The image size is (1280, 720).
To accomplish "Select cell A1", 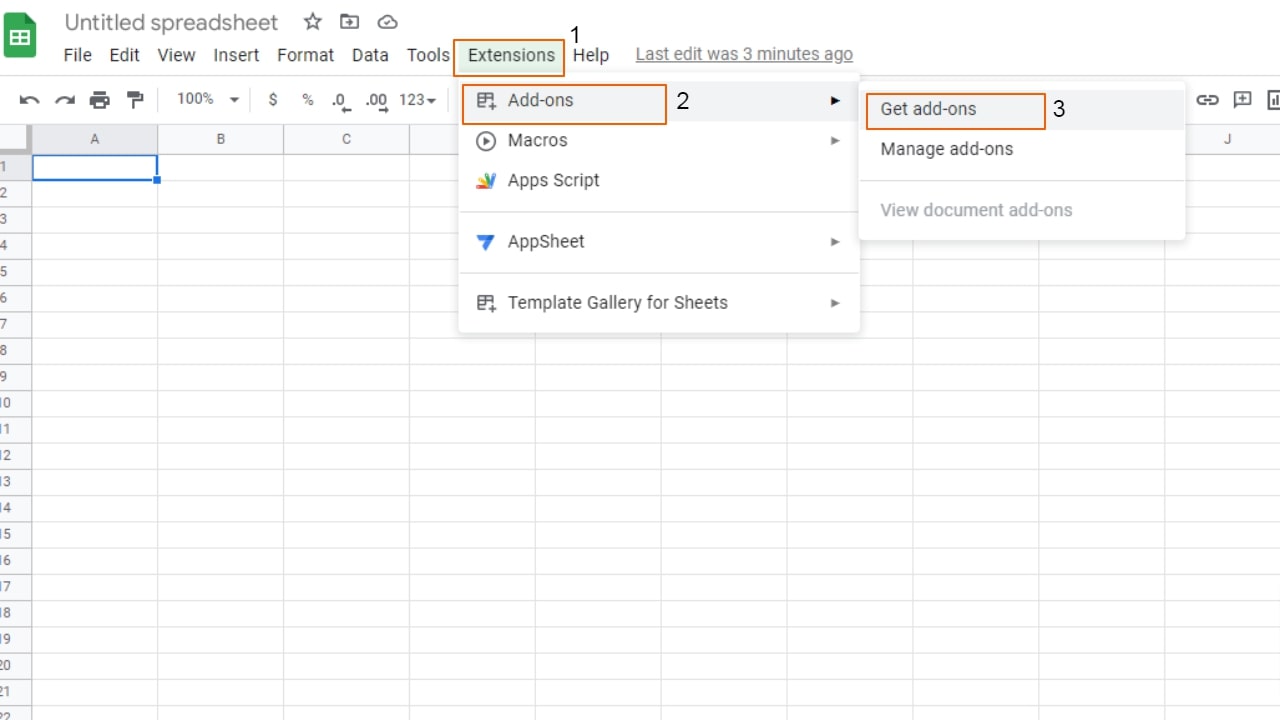I will (95, 167).
